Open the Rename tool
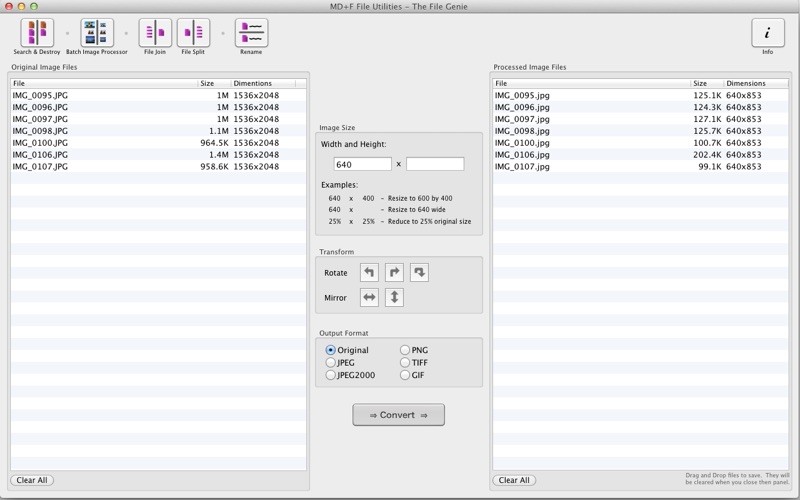800x500 pixels. click(x=251, y=33)
